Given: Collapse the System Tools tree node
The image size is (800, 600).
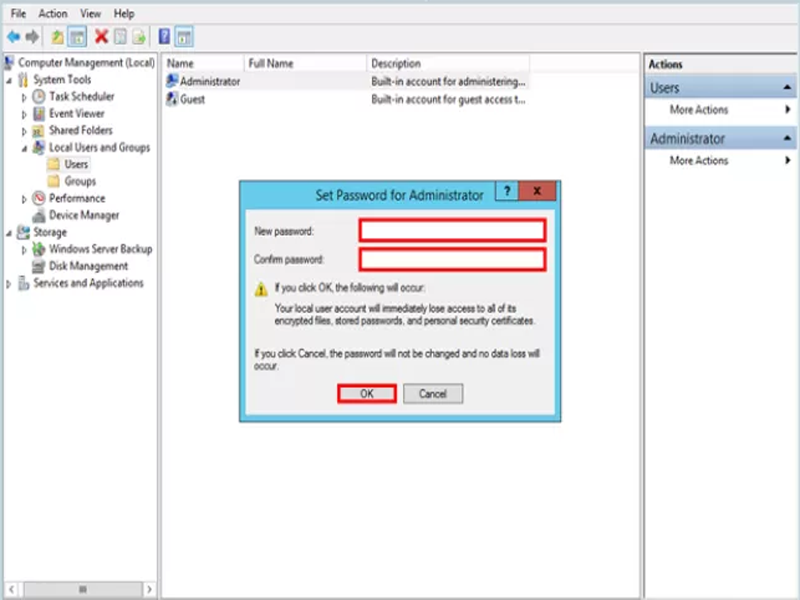Looking at the screenshot, I should [9, 81].
